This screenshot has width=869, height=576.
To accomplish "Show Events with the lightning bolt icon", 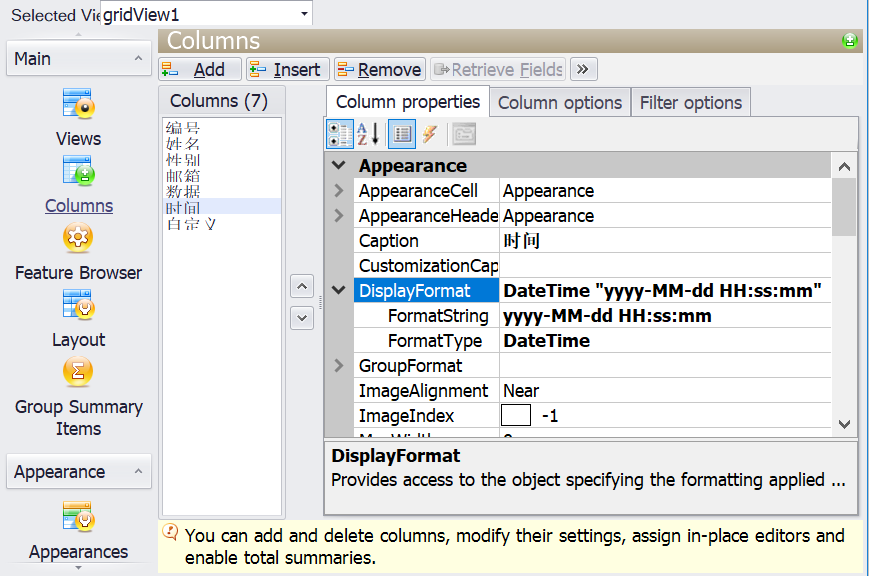I will (430, 135).
